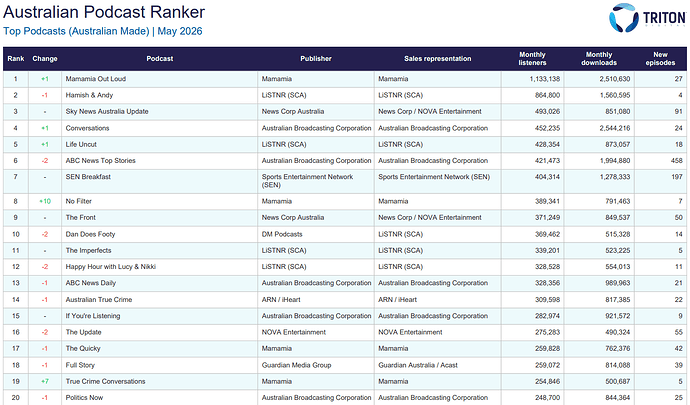Click rank number '14'
This screenshot has width=690, height=405.
coord(16,300)
